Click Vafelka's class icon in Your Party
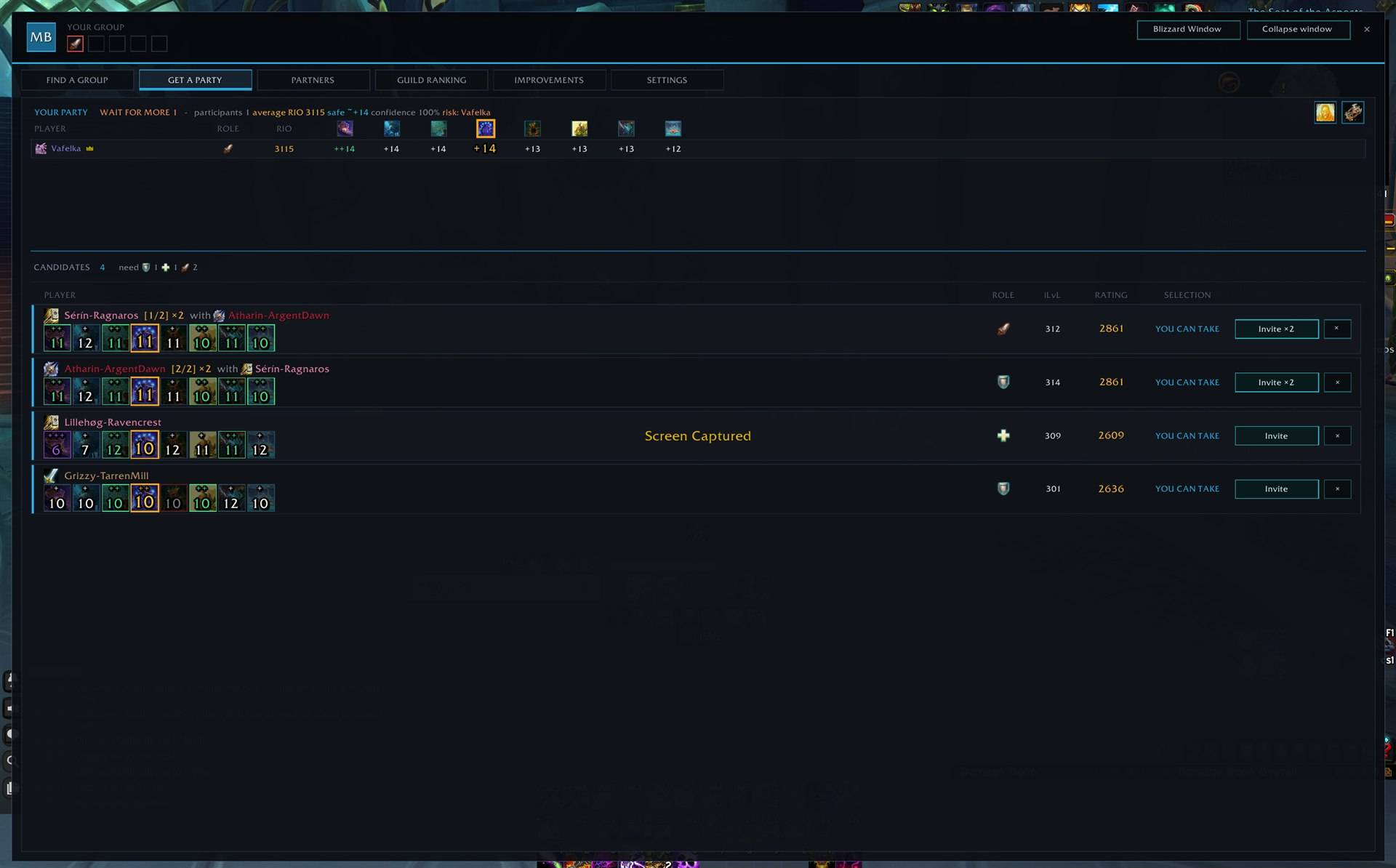This screenshot has width=1396, height=868. click(x=41, y=148)
